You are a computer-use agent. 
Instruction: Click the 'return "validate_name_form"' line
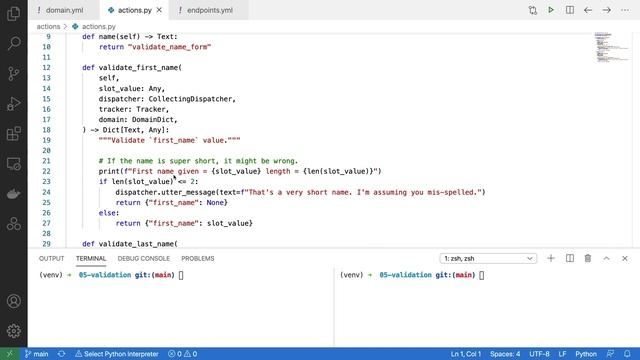click(155, 47)
